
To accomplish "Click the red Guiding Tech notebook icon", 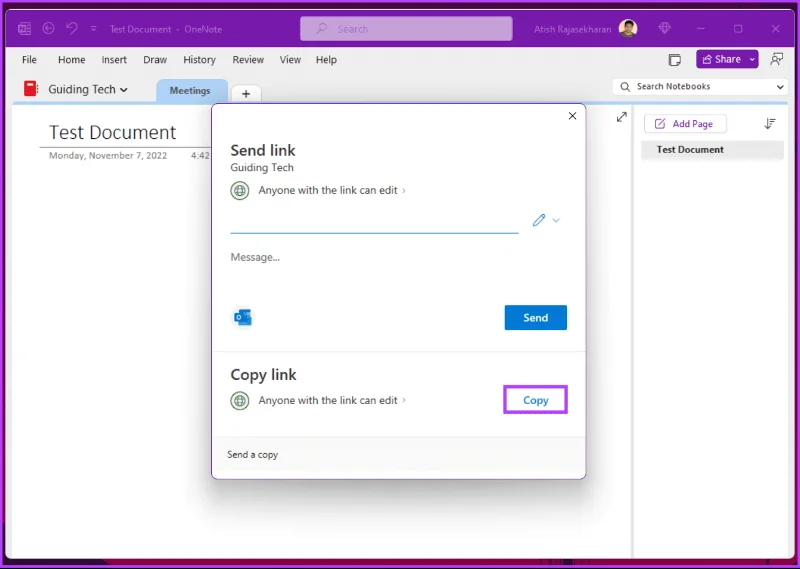I will pyautogui.click(x=31, y=89).
